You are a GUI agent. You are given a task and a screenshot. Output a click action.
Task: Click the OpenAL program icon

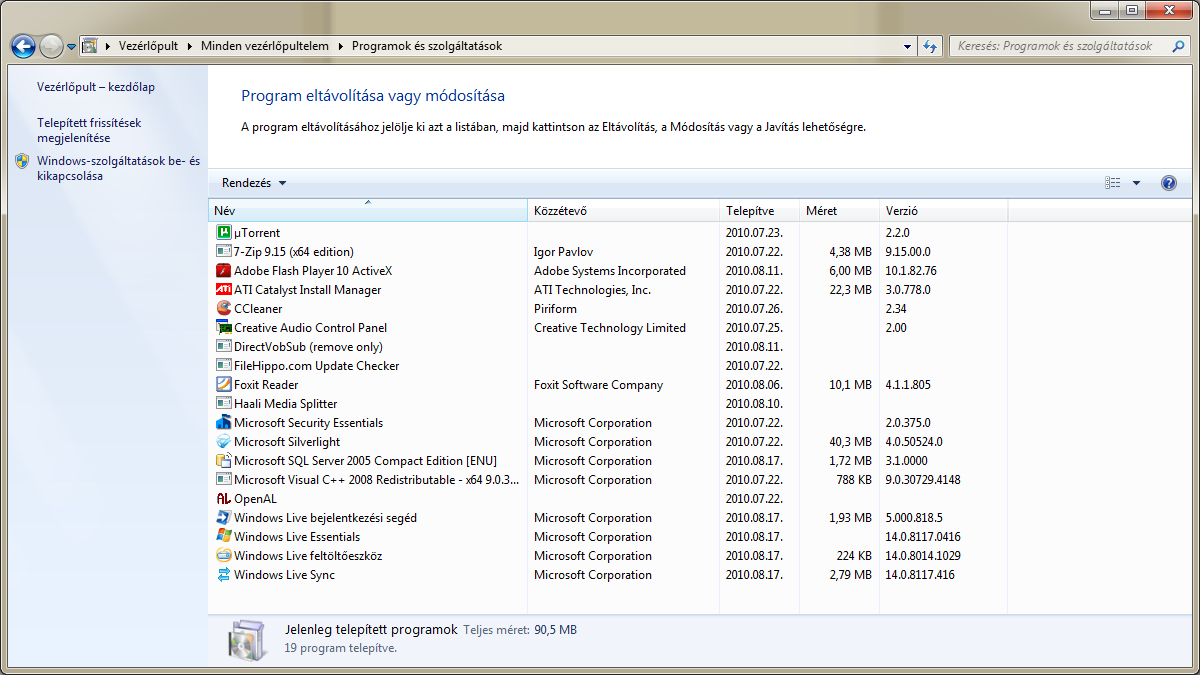click(x=224, y=499)
